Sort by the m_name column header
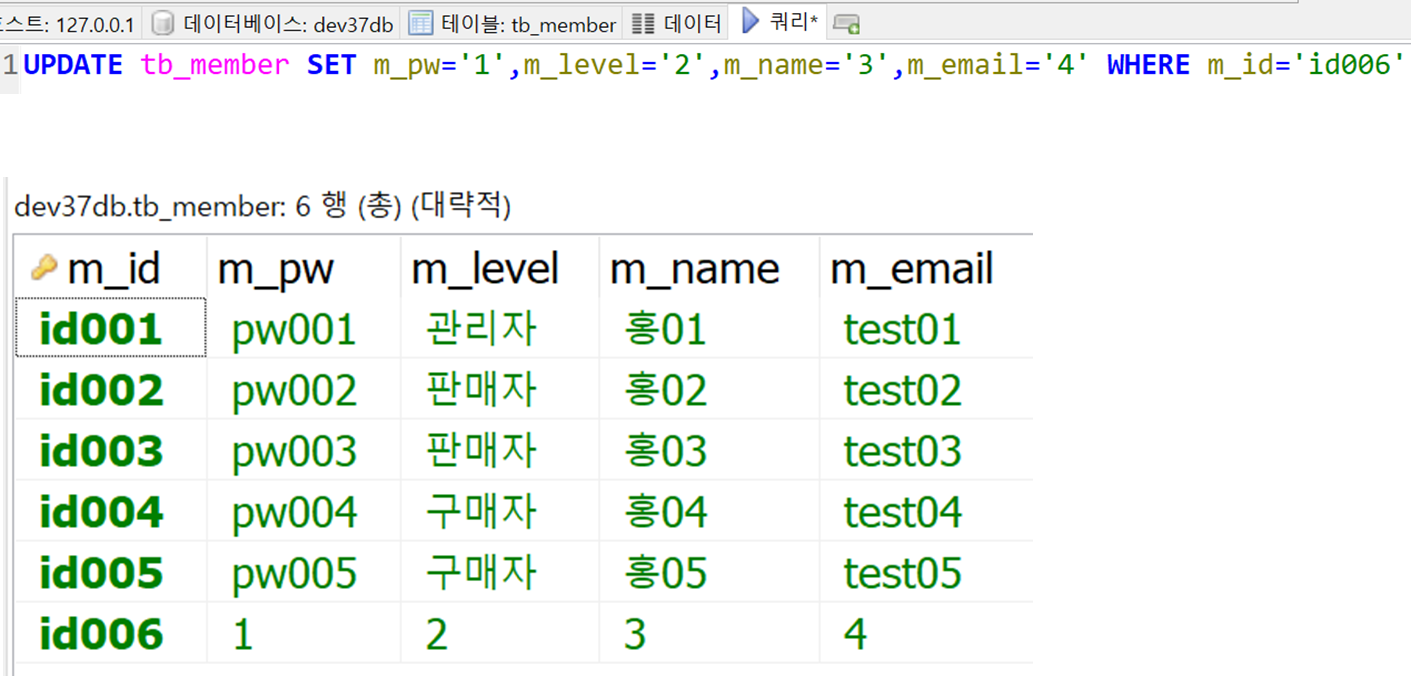 click(709, 268)
